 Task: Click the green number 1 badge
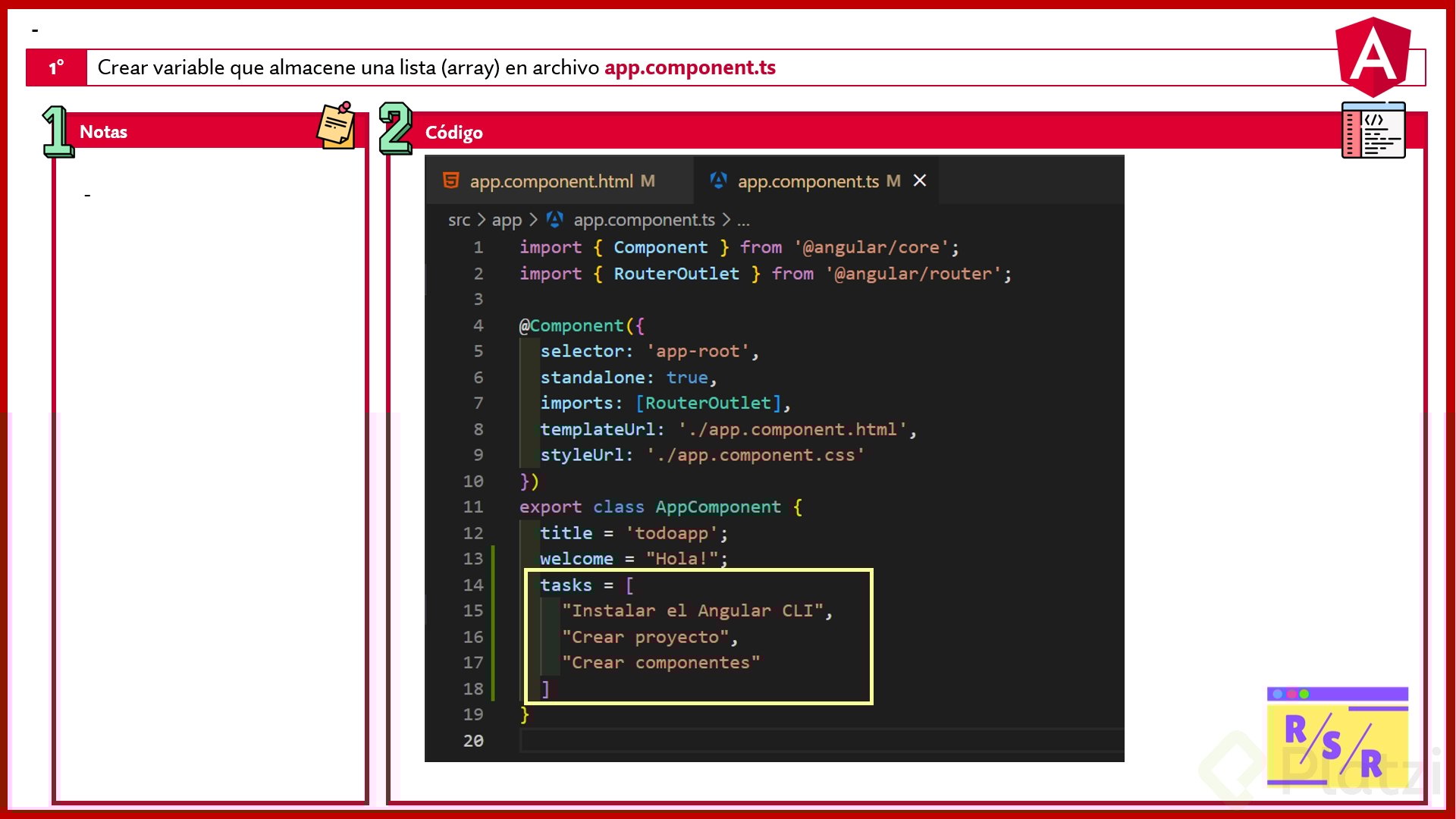pos(58,131)
